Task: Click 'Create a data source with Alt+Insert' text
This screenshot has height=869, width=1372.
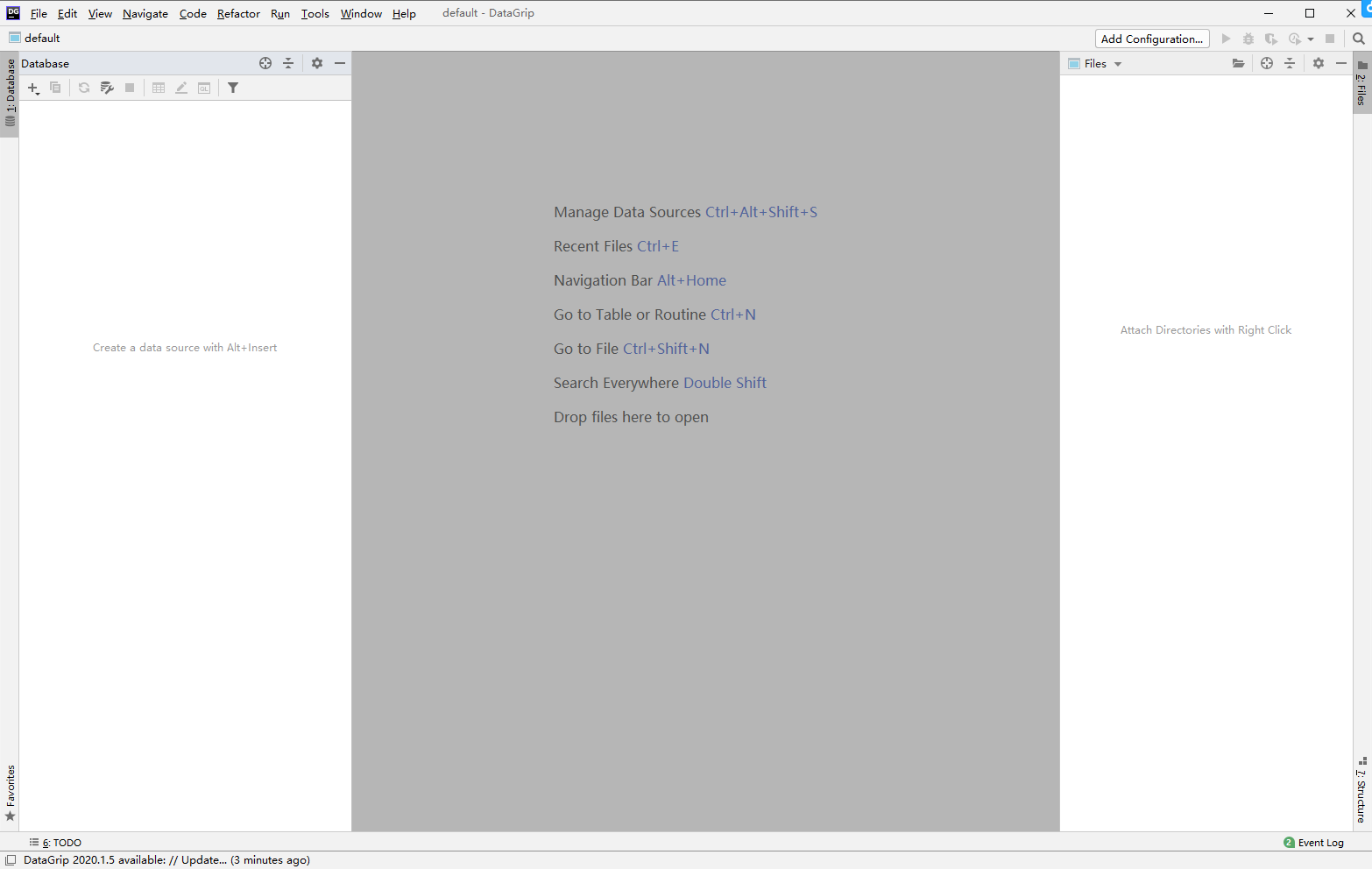Action: point(185,348)
